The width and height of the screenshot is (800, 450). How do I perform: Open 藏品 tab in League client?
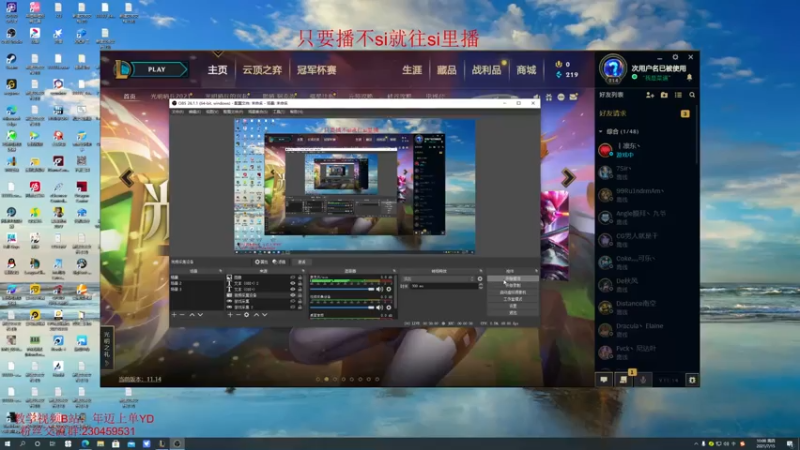[x=446, y=70]
